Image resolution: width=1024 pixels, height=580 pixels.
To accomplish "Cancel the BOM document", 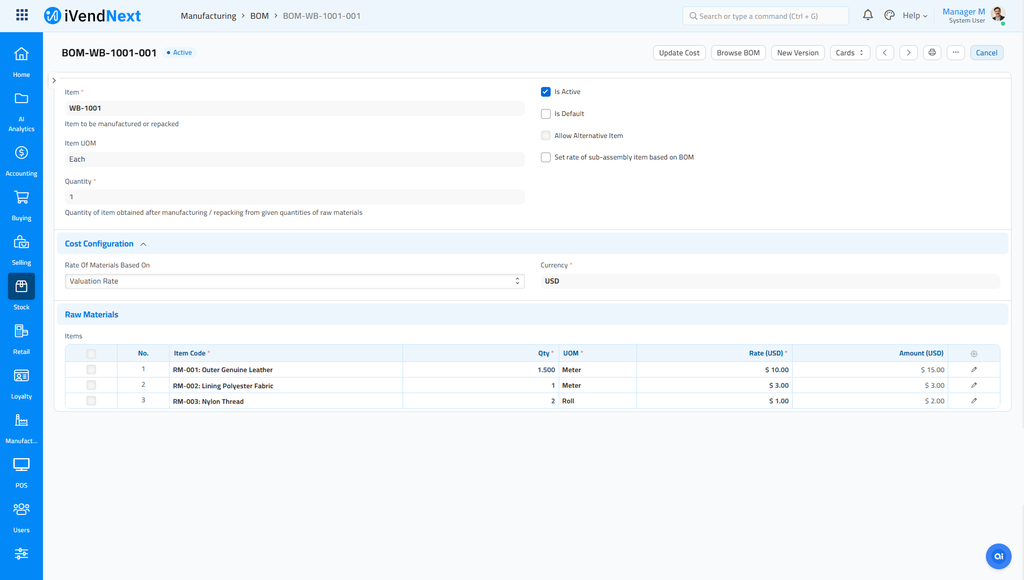I will point(986,53).
